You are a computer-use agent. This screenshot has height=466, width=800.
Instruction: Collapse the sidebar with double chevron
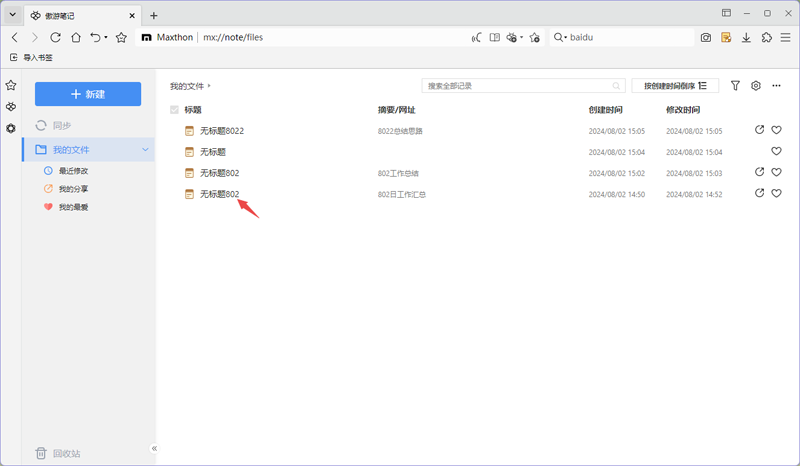pos(154,448)
